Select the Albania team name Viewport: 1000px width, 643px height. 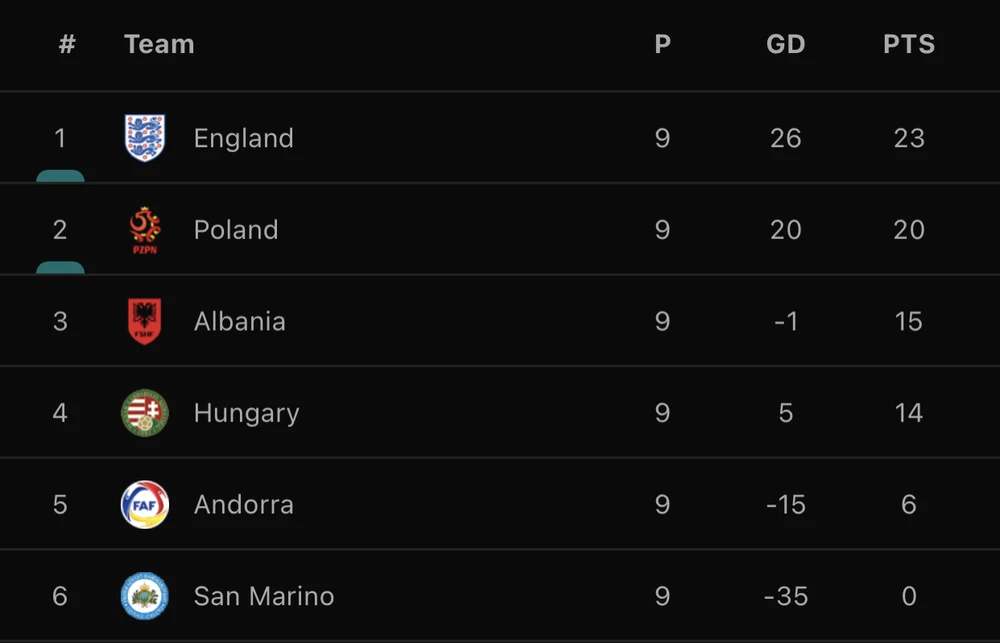(x=239, y=321)
